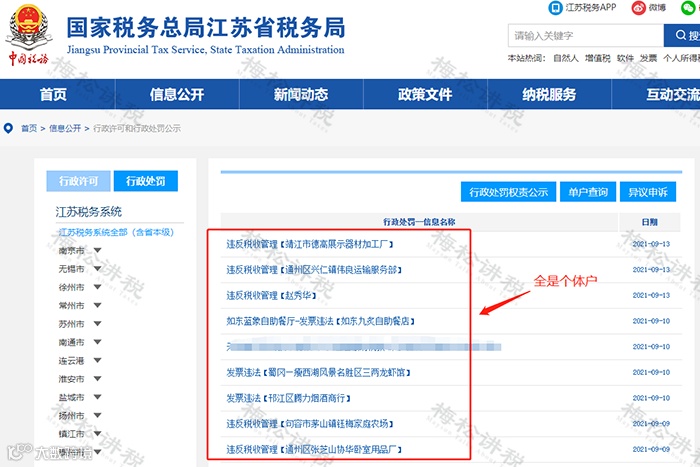Expand the arrow beside 南通市
The width and height of the screenshot is (700, 467).
[97, 342]
